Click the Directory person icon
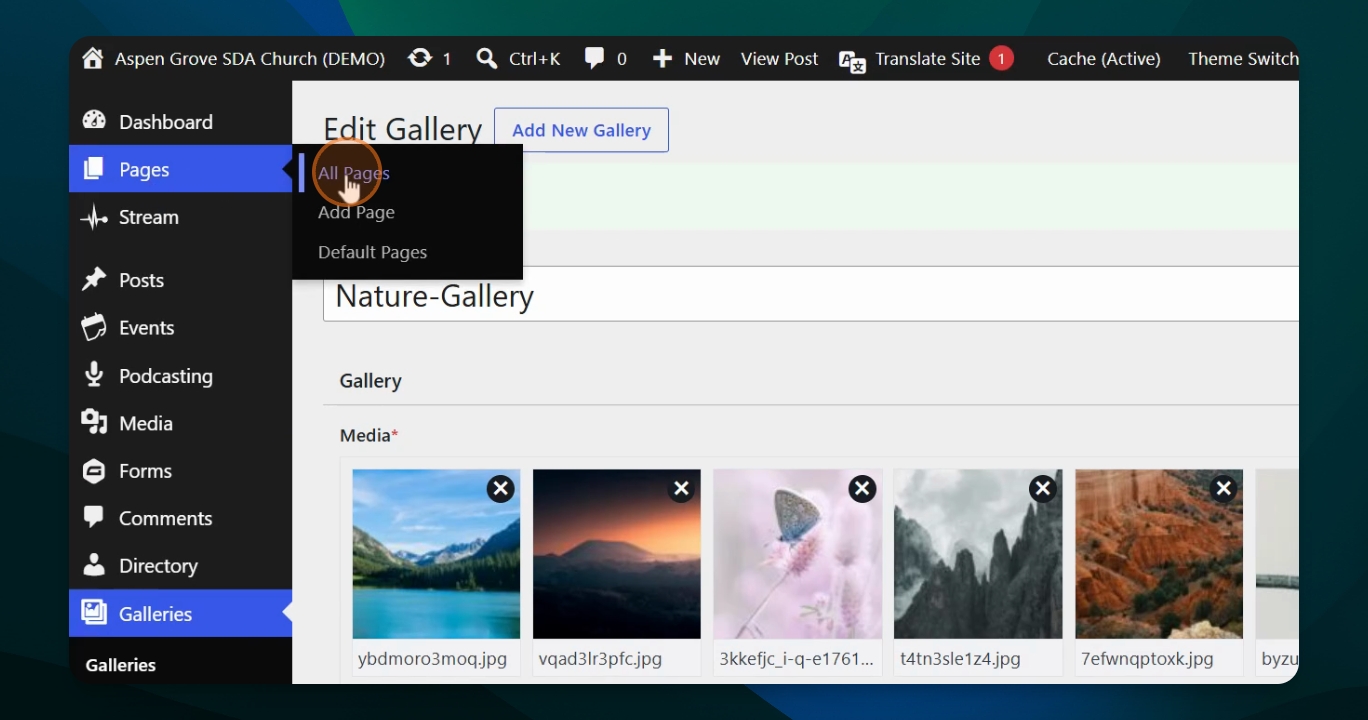This screenshot has width=1368, height=720. pos(94,565)
